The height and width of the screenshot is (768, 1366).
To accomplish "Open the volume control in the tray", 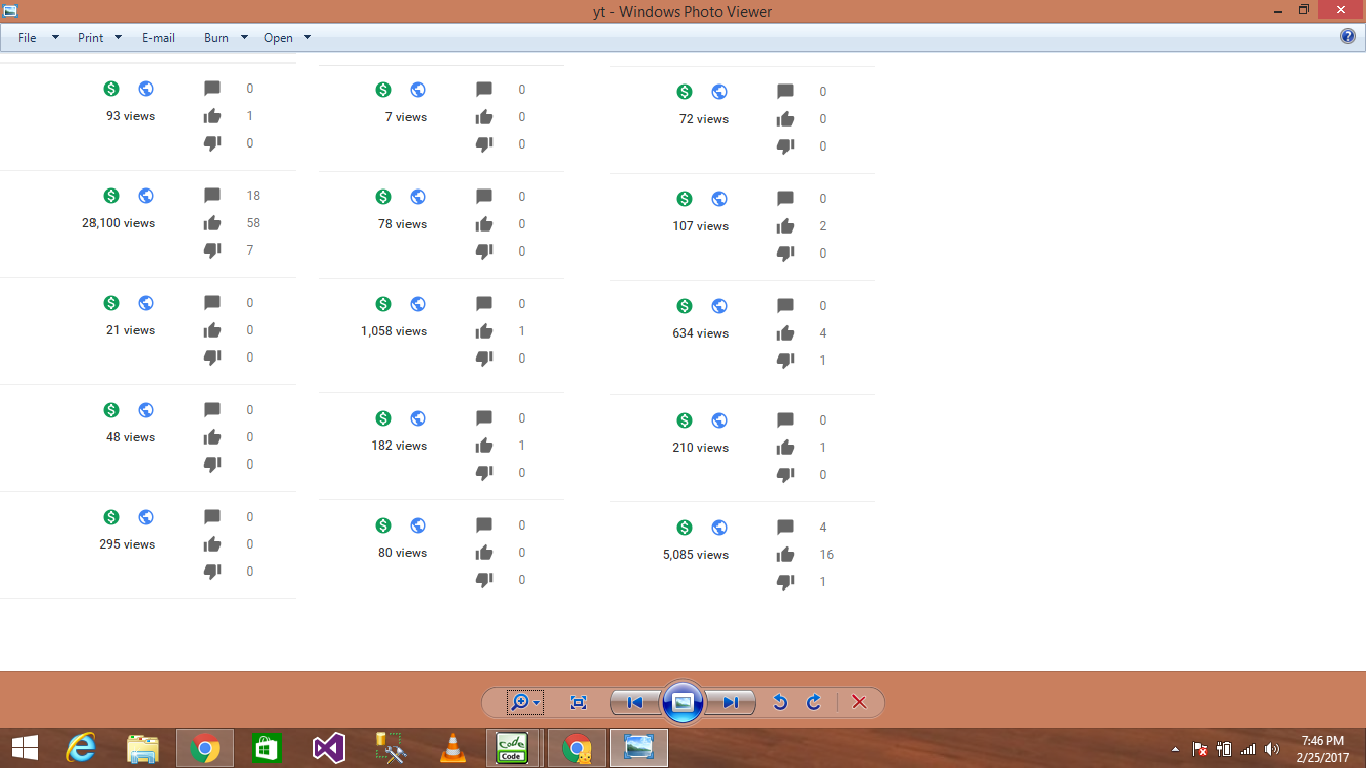I will 1272,749.
